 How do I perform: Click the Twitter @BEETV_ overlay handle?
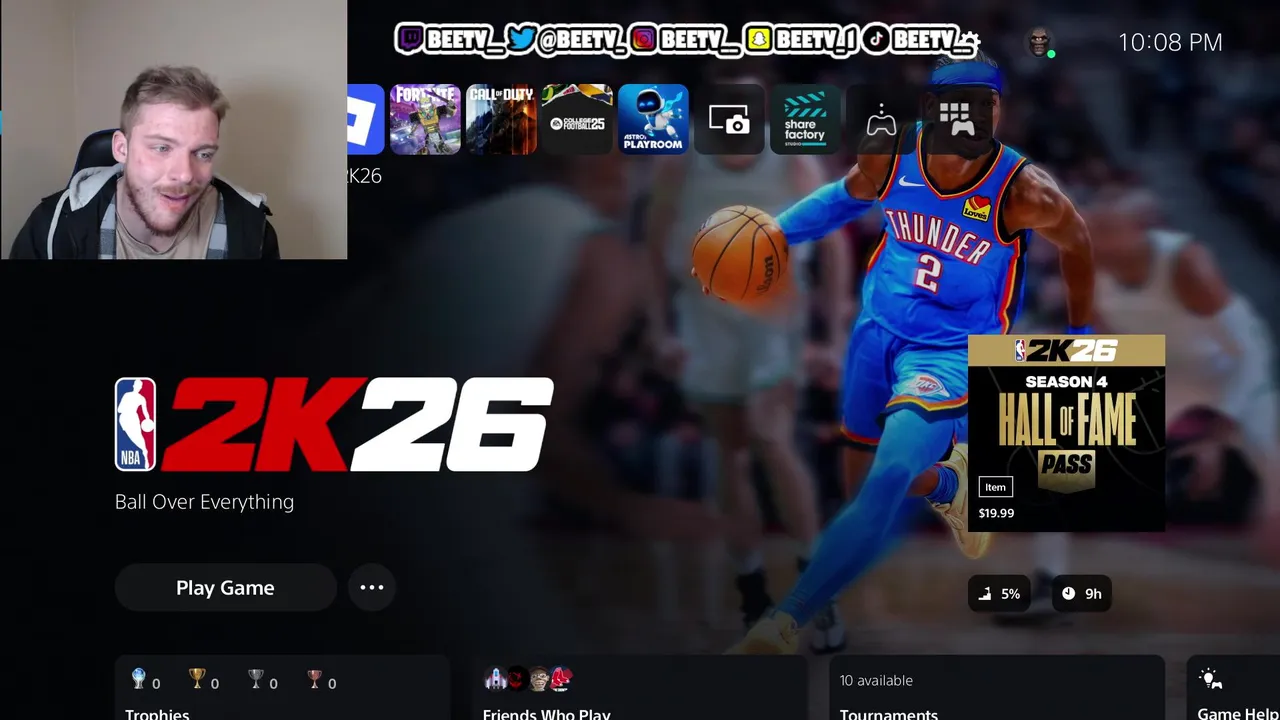567,40
